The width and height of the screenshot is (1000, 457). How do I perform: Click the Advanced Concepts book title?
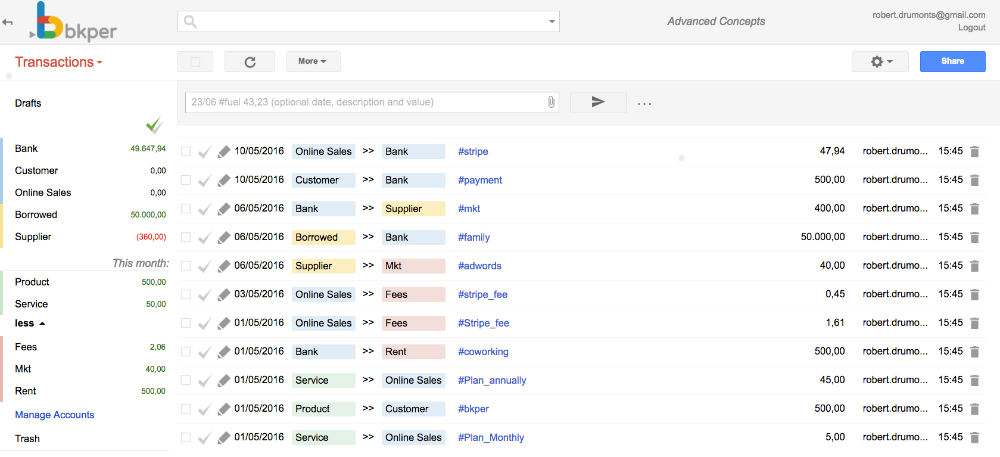coord(716,22)
